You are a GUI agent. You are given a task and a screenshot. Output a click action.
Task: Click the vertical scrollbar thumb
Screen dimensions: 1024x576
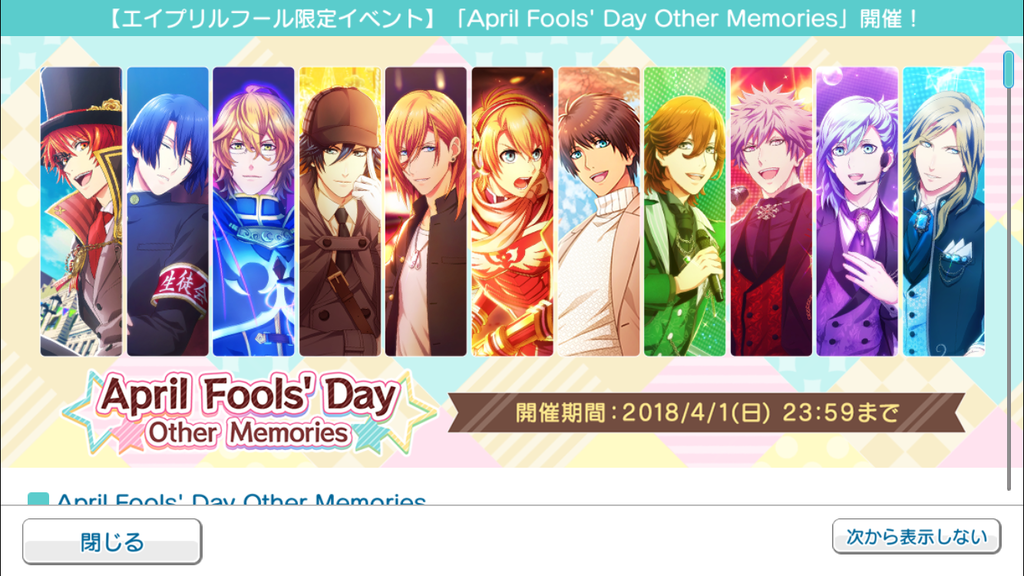1009,69
